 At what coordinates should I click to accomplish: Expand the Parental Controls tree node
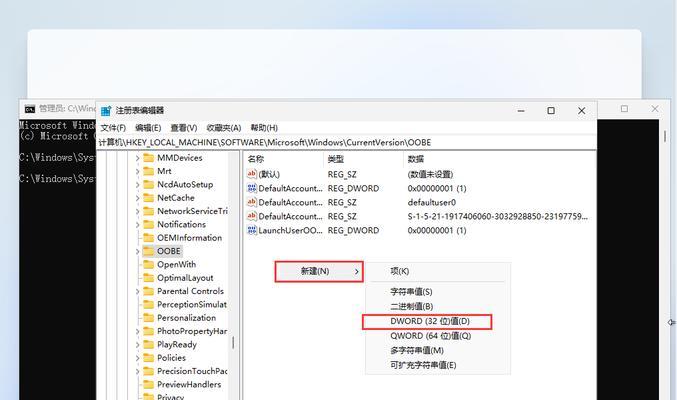(x=137, y=292)
